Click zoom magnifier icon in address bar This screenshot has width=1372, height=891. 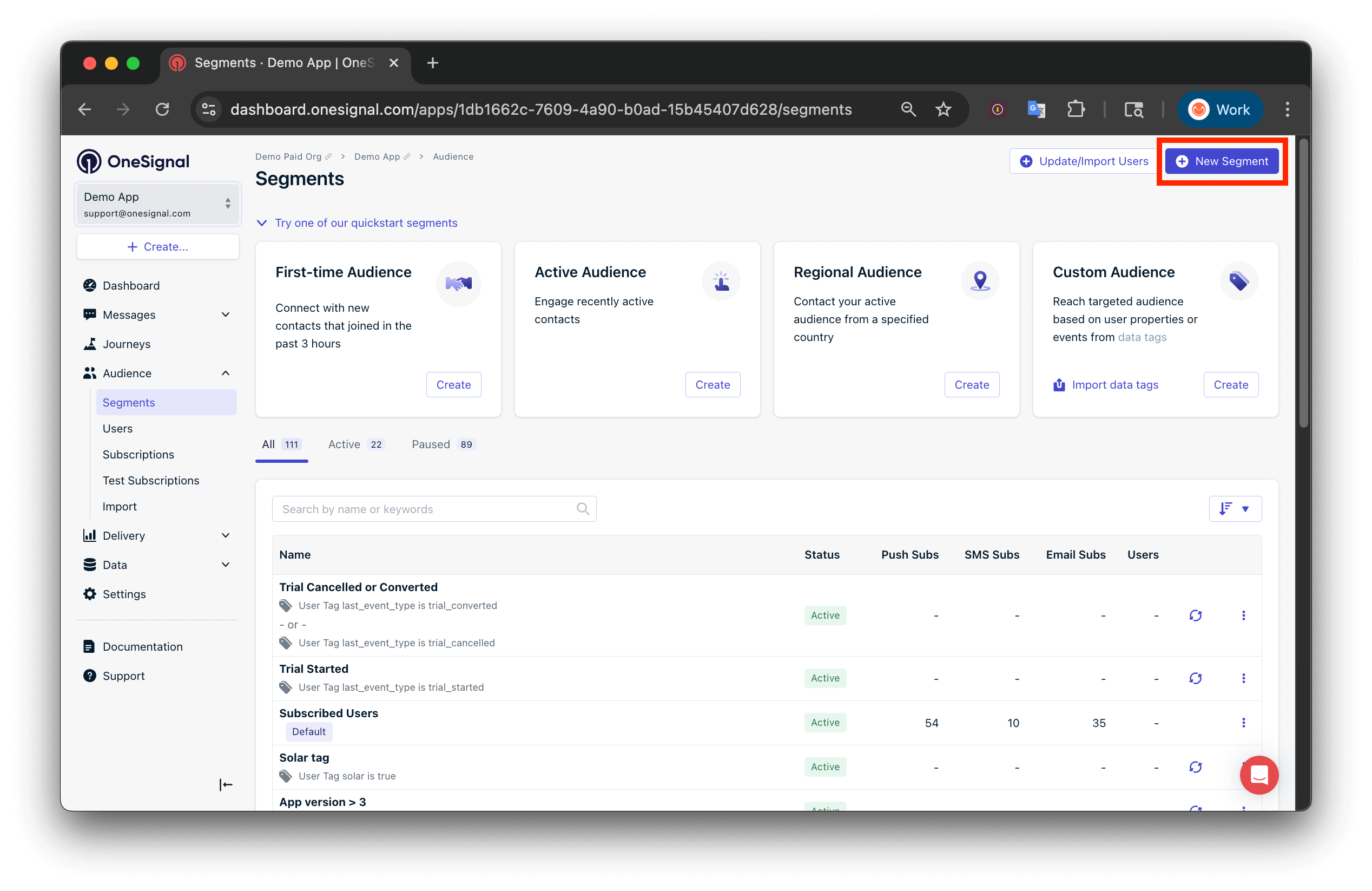click(908, 109)
